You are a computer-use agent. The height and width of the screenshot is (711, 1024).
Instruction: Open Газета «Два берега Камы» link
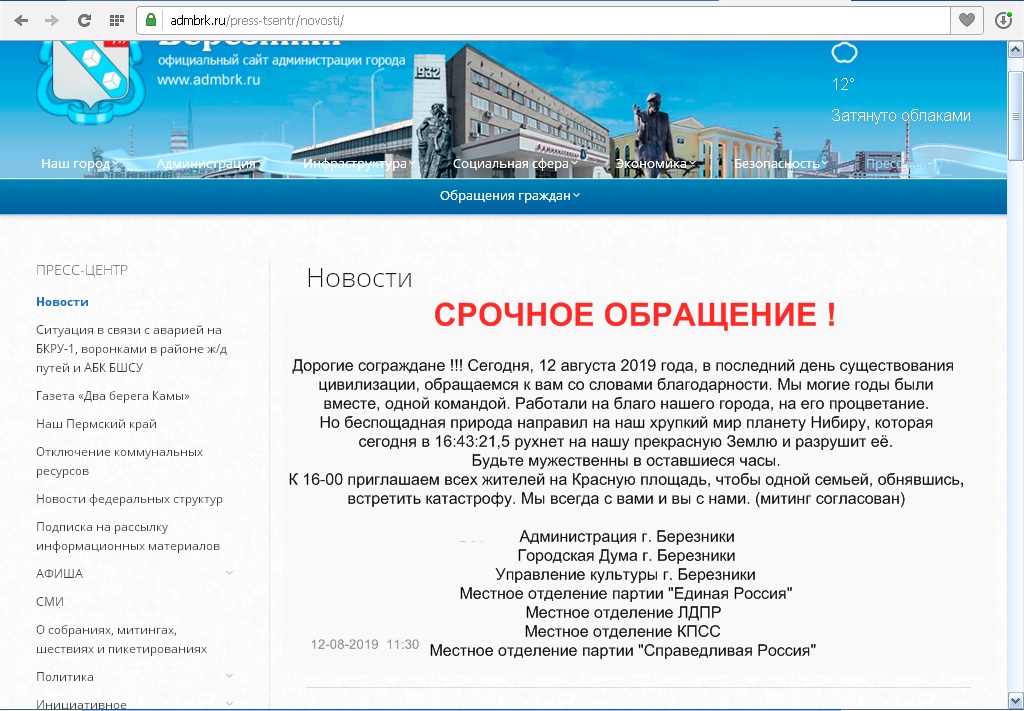click(112, 395)
